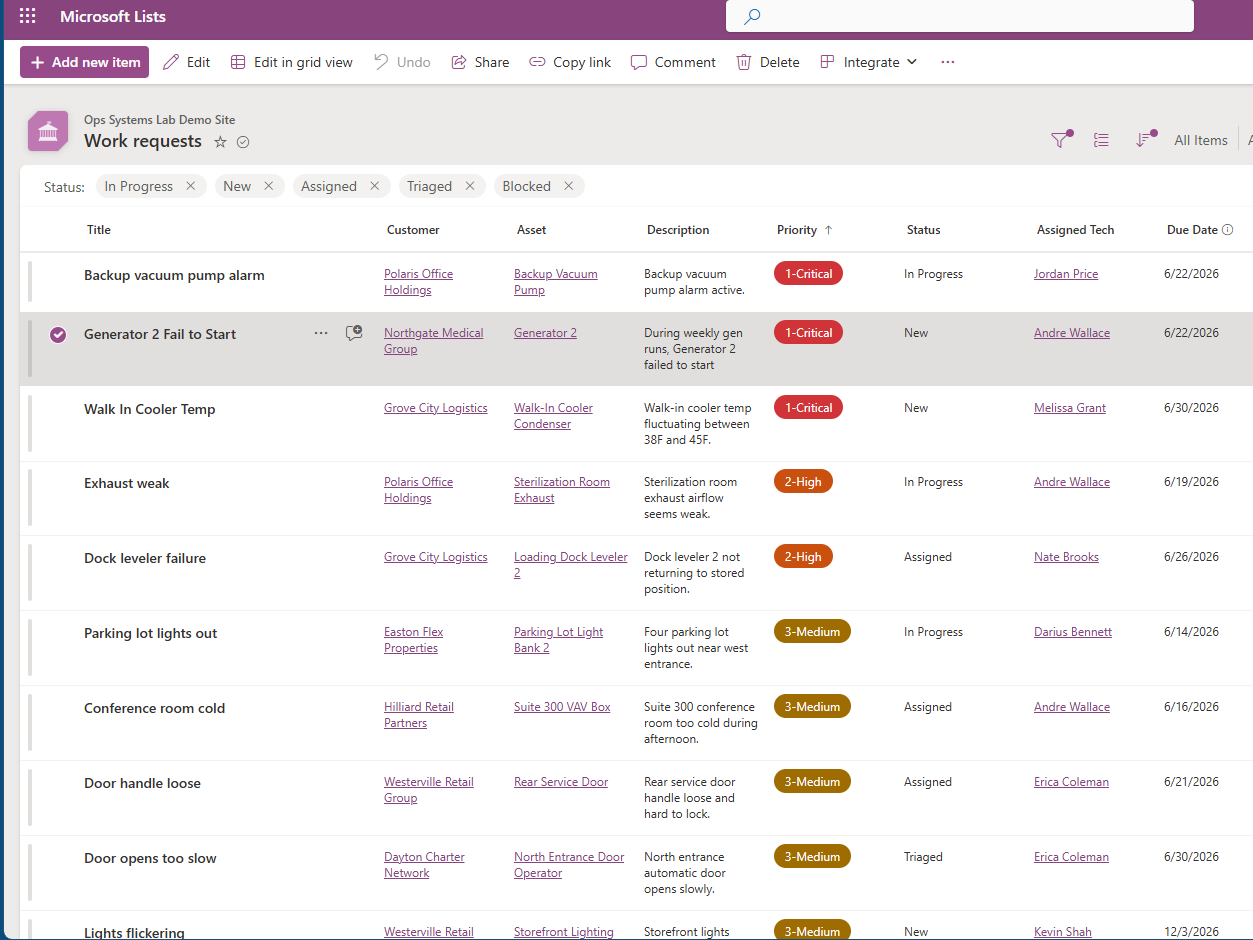Open Kevin Shah tech link

click(1063, 932)
